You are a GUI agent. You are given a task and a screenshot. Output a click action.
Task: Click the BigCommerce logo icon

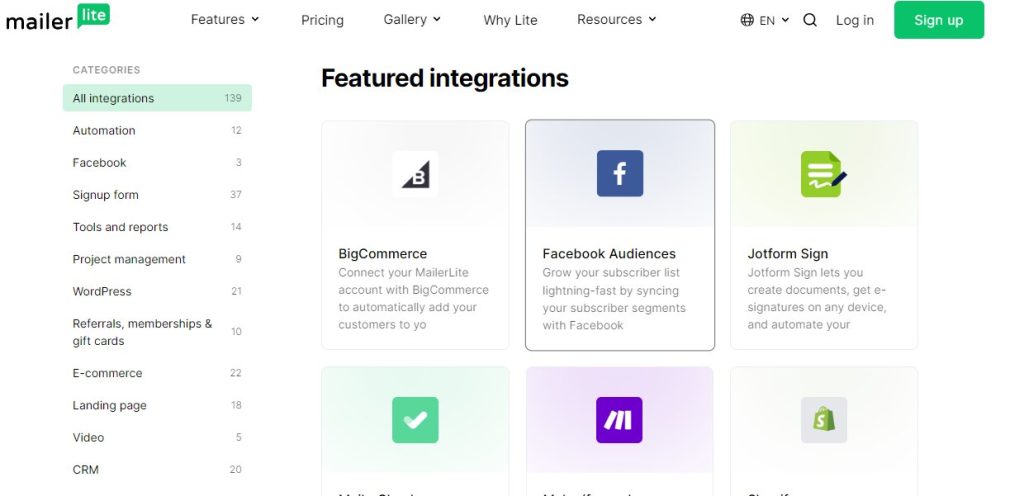click(415, 174)
